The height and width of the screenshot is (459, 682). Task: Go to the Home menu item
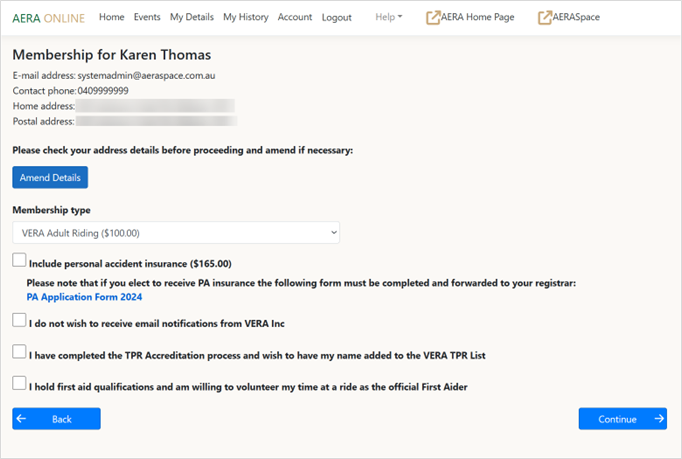coord(112,17)
